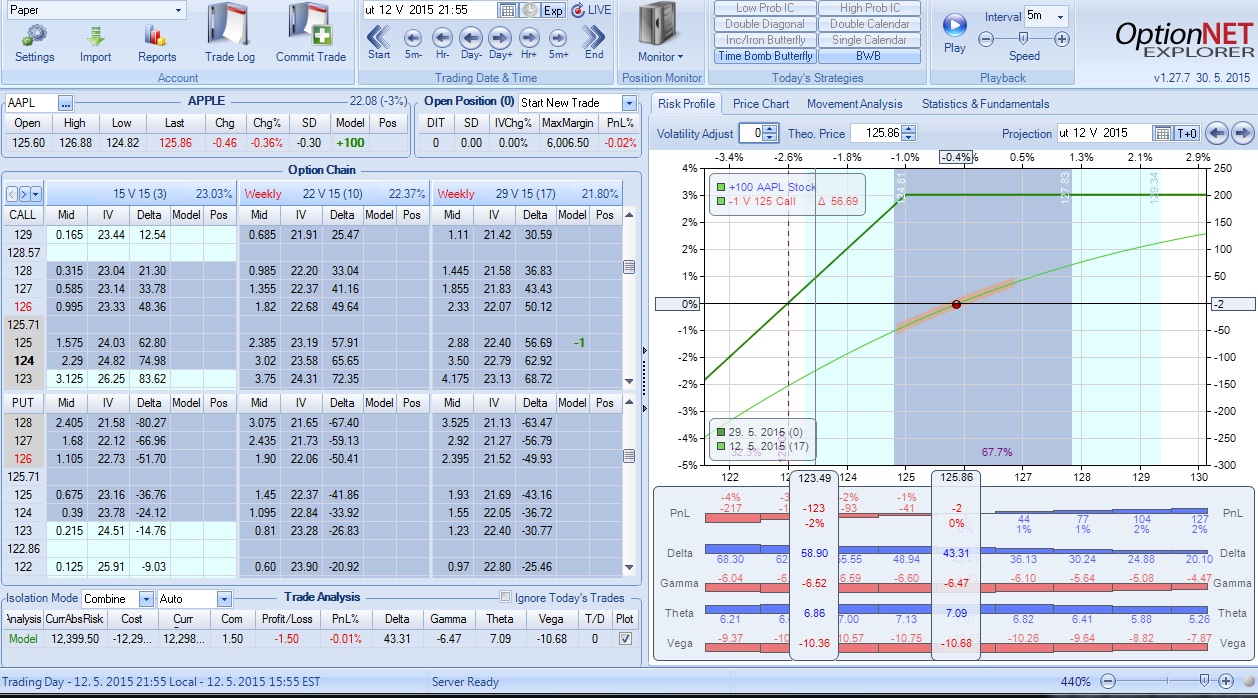Viewport: 1258px width, 698px height.
Task: Click the Exp expiration button
Action: (553, 10)
